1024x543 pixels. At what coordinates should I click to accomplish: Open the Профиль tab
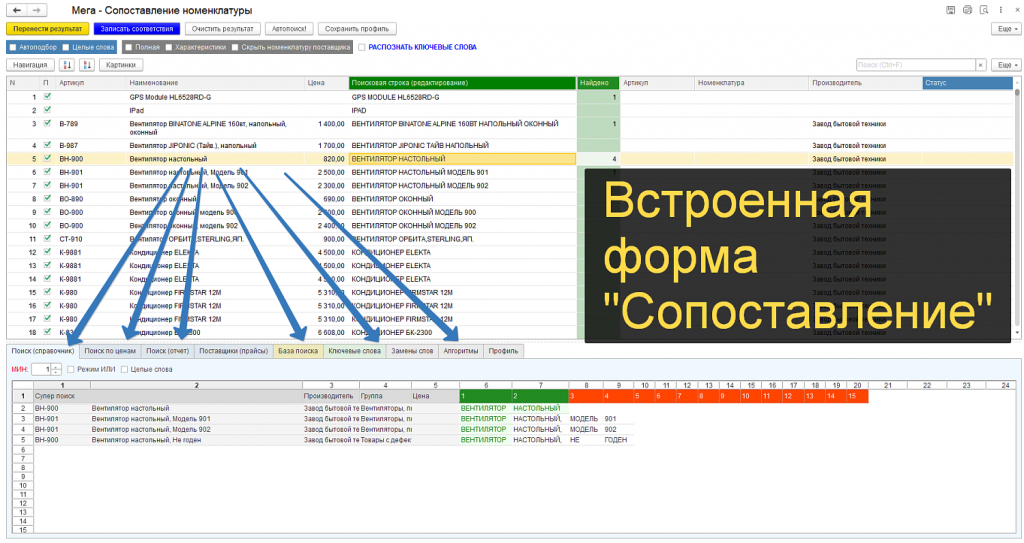tap(504, 351)
